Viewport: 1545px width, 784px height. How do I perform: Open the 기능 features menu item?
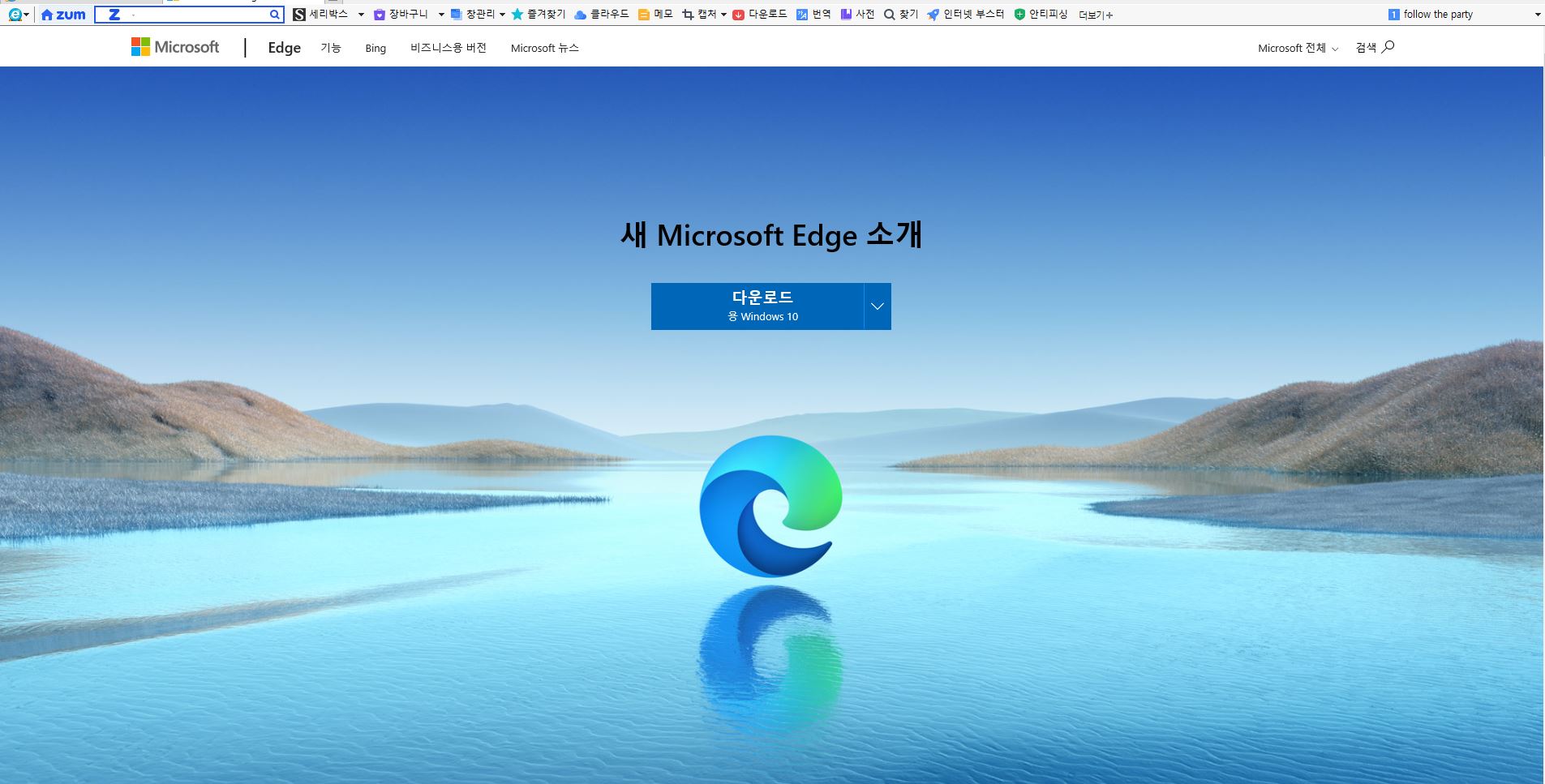[331, 48]
